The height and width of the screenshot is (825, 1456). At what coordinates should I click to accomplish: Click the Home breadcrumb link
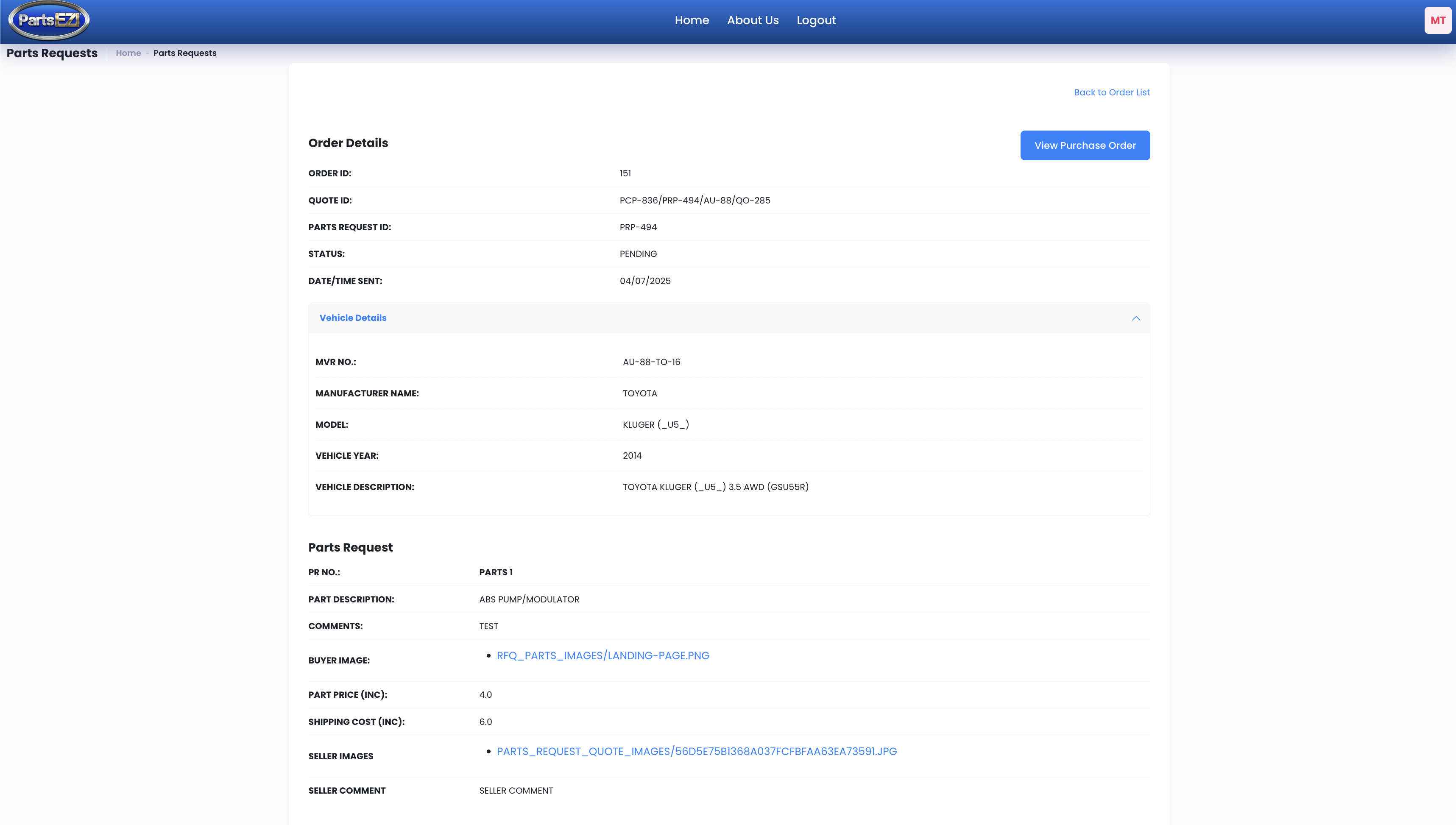pyautogui.click(x=128, y=53)
